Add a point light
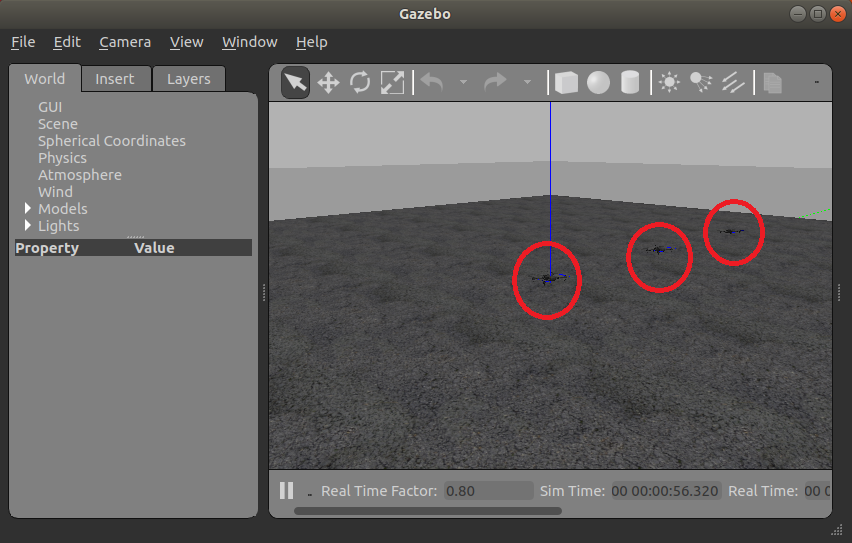This screenshot has width=852, height=543. pyautogui.click(x=669, y=83)
